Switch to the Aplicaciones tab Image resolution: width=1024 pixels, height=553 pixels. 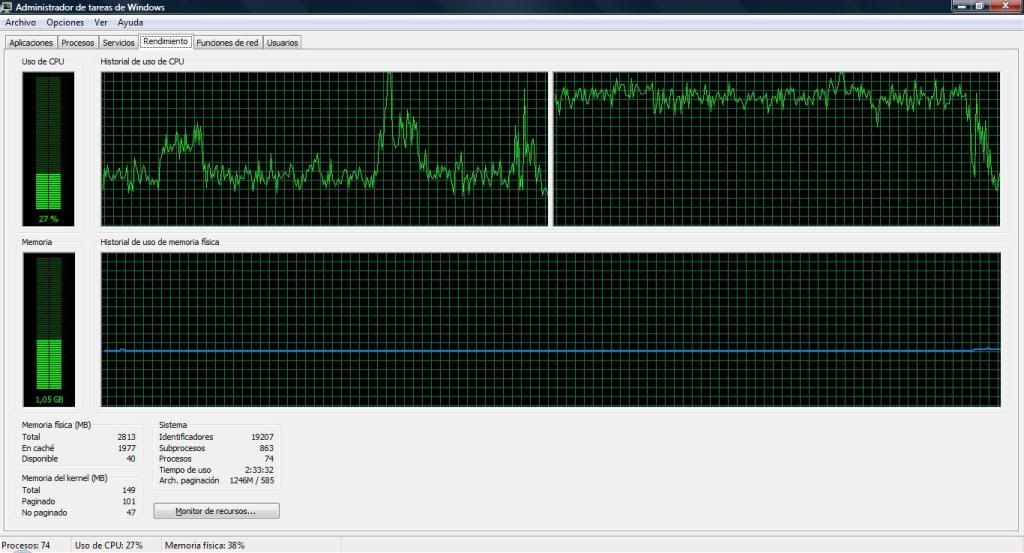pos(31,43)
